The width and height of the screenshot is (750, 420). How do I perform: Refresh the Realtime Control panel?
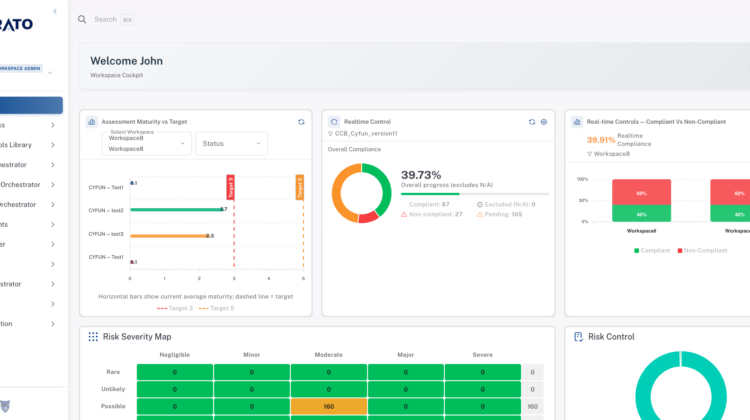point(532,122)
